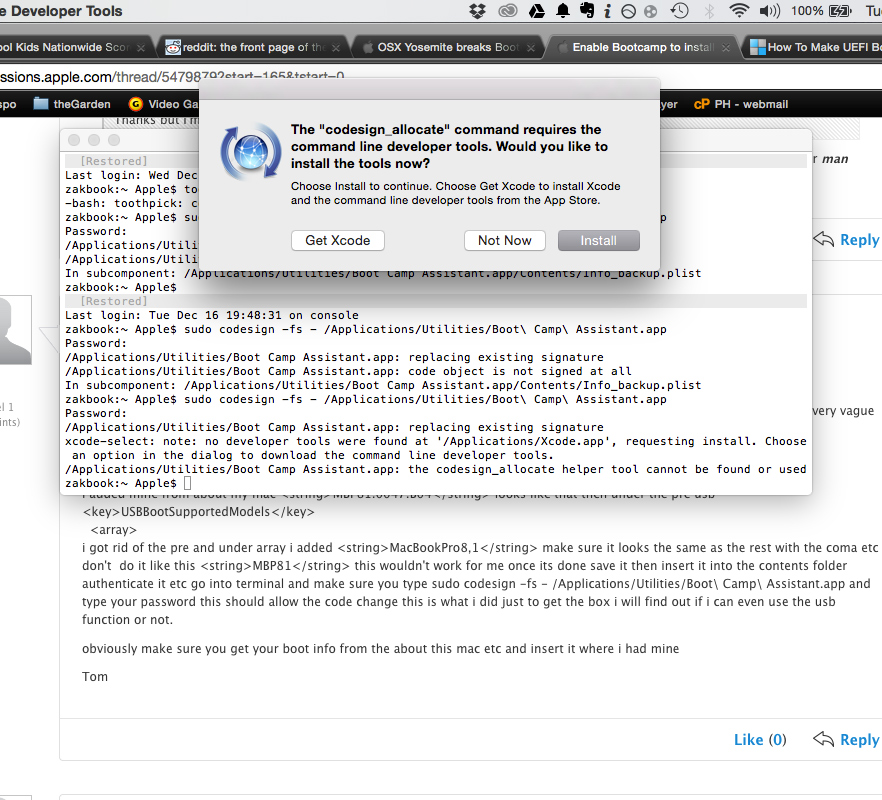Select the Enable Bootcamp to install tab

(x=644, y=47)
